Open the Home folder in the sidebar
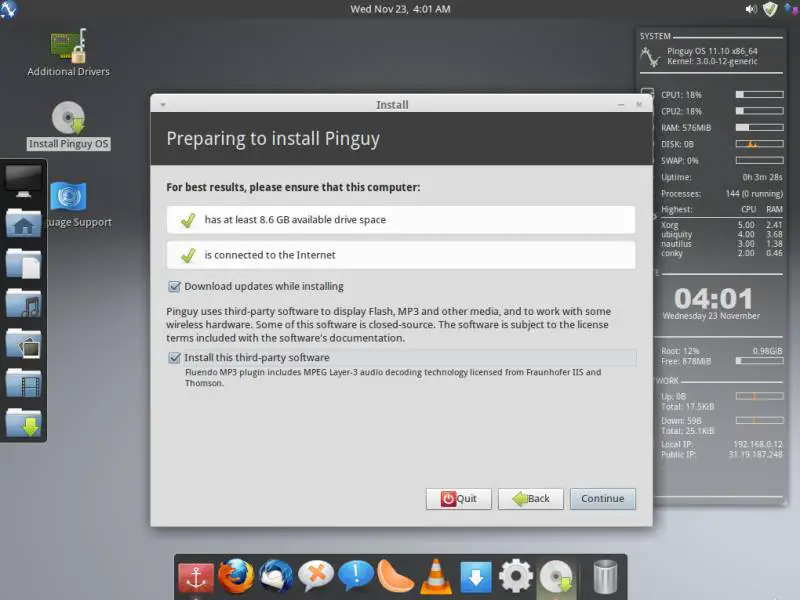Viewport: 800px width, 600px height. pyautogui.click(x=23, y=223)
